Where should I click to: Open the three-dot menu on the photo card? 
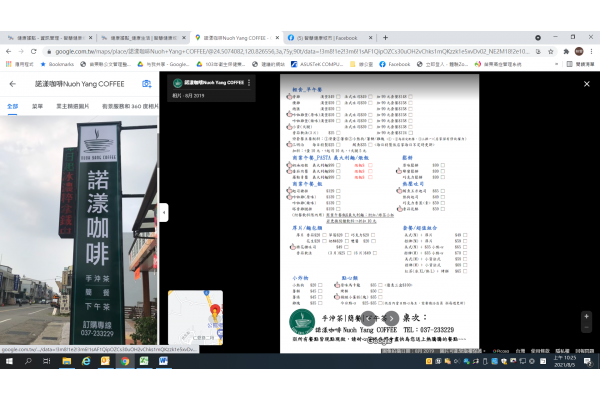pyautogui.click(x=249, y=83)
